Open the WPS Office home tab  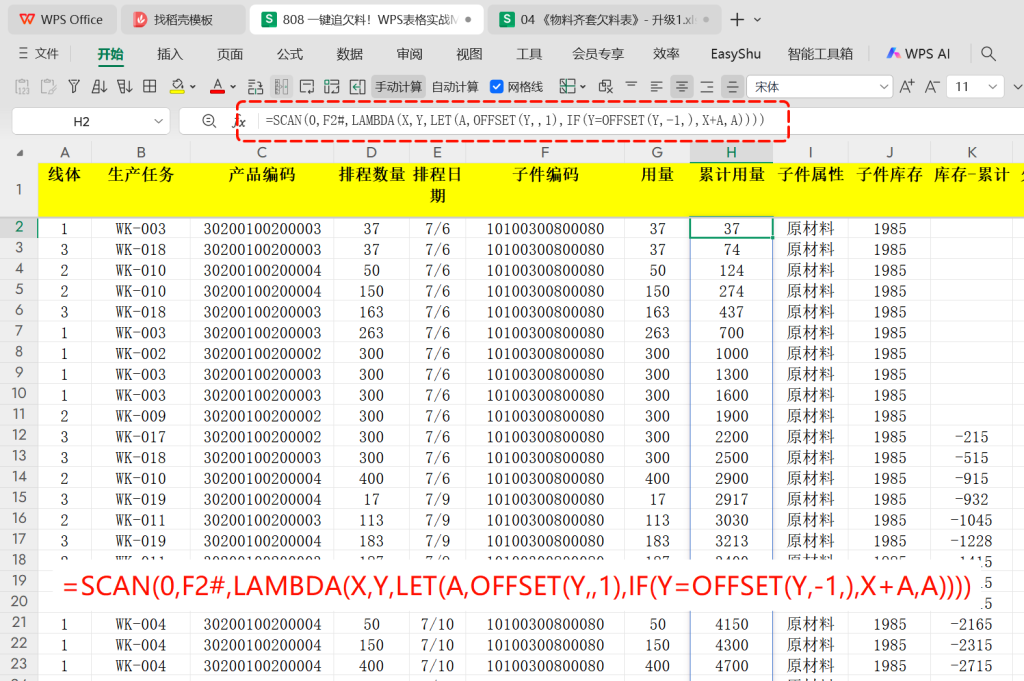62,20
